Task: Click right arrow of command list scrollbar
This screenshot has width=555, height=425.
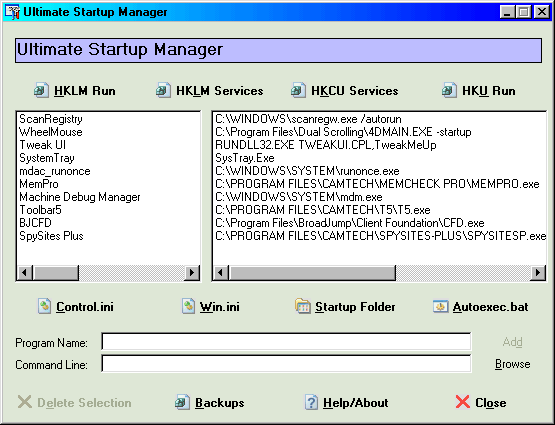Action: pos(538,272)
